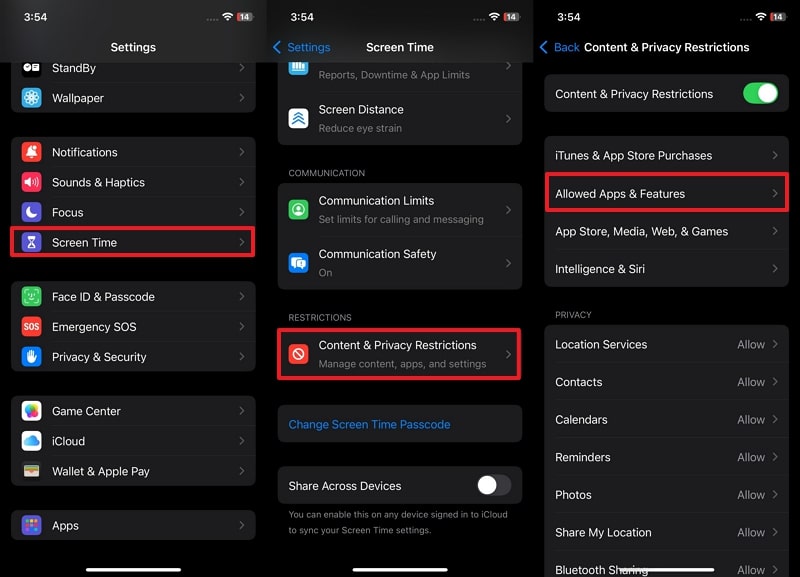Tap the Screen Time hourglass icon
Viewport: 800px width, 577px height.
tap(31, 242)
